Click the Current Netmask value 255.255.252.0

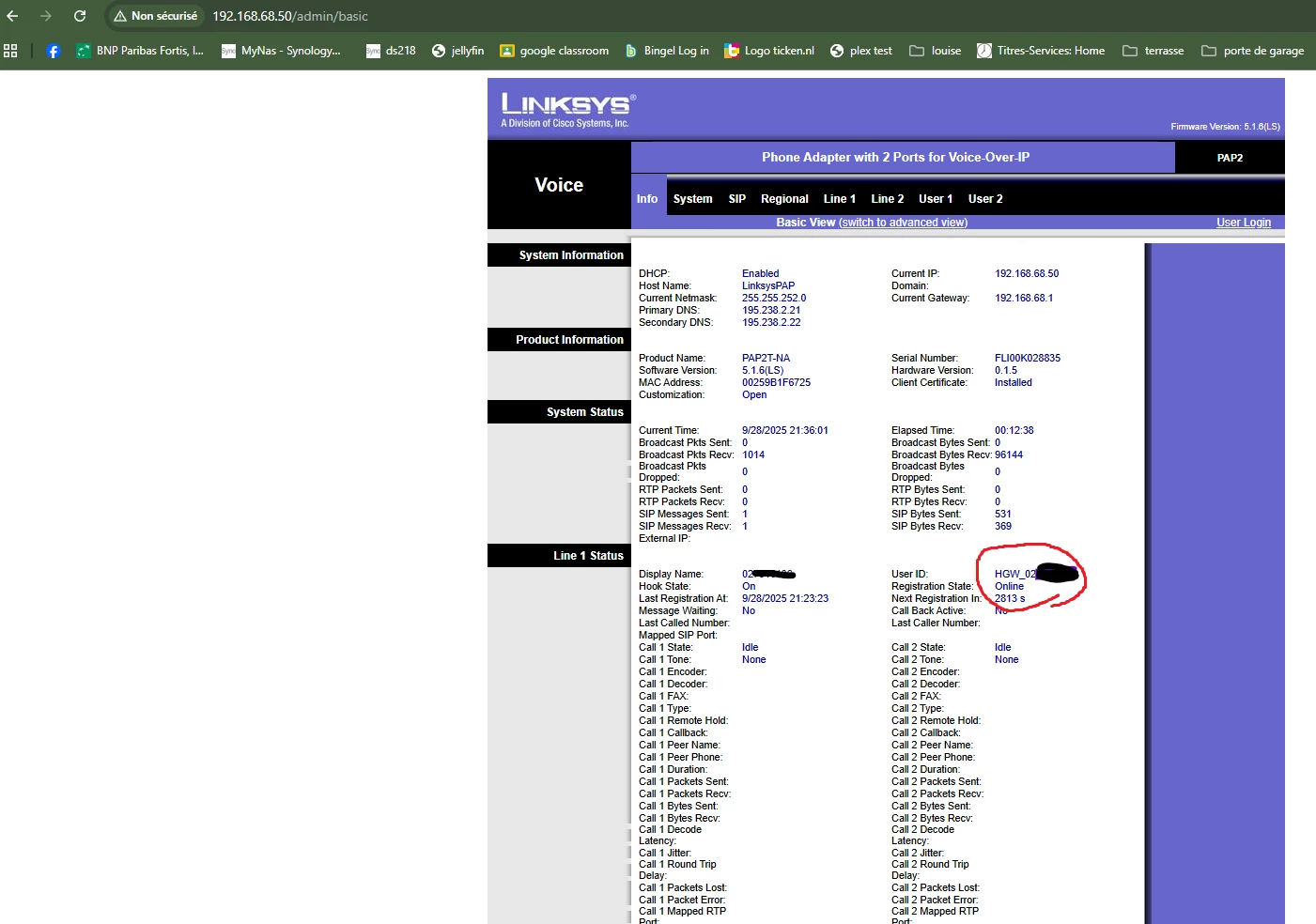(x=774, y=299)
